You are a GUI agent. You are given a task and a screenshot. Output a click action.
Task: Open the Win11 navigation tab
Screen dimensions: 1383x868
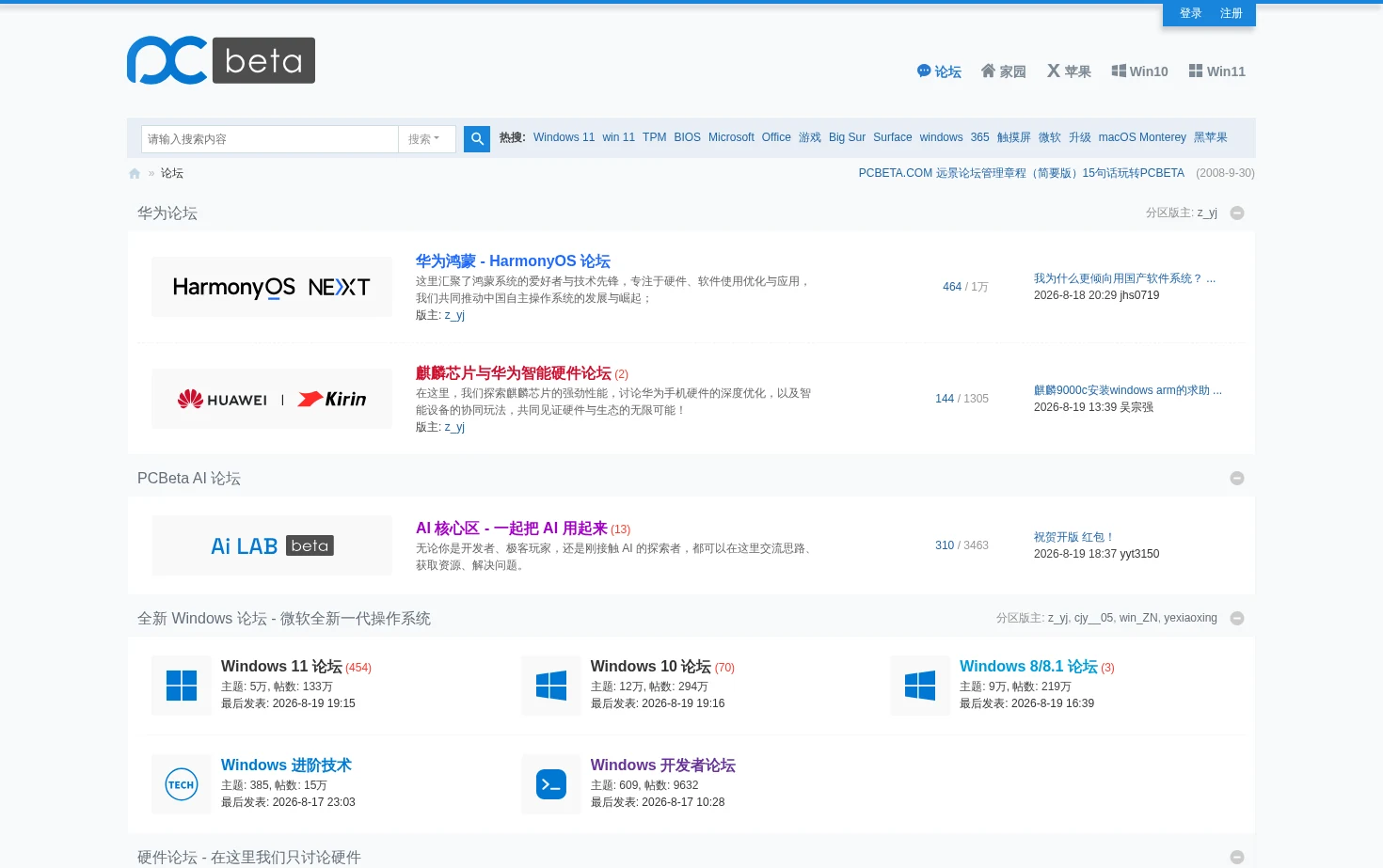pos(1217,71)
